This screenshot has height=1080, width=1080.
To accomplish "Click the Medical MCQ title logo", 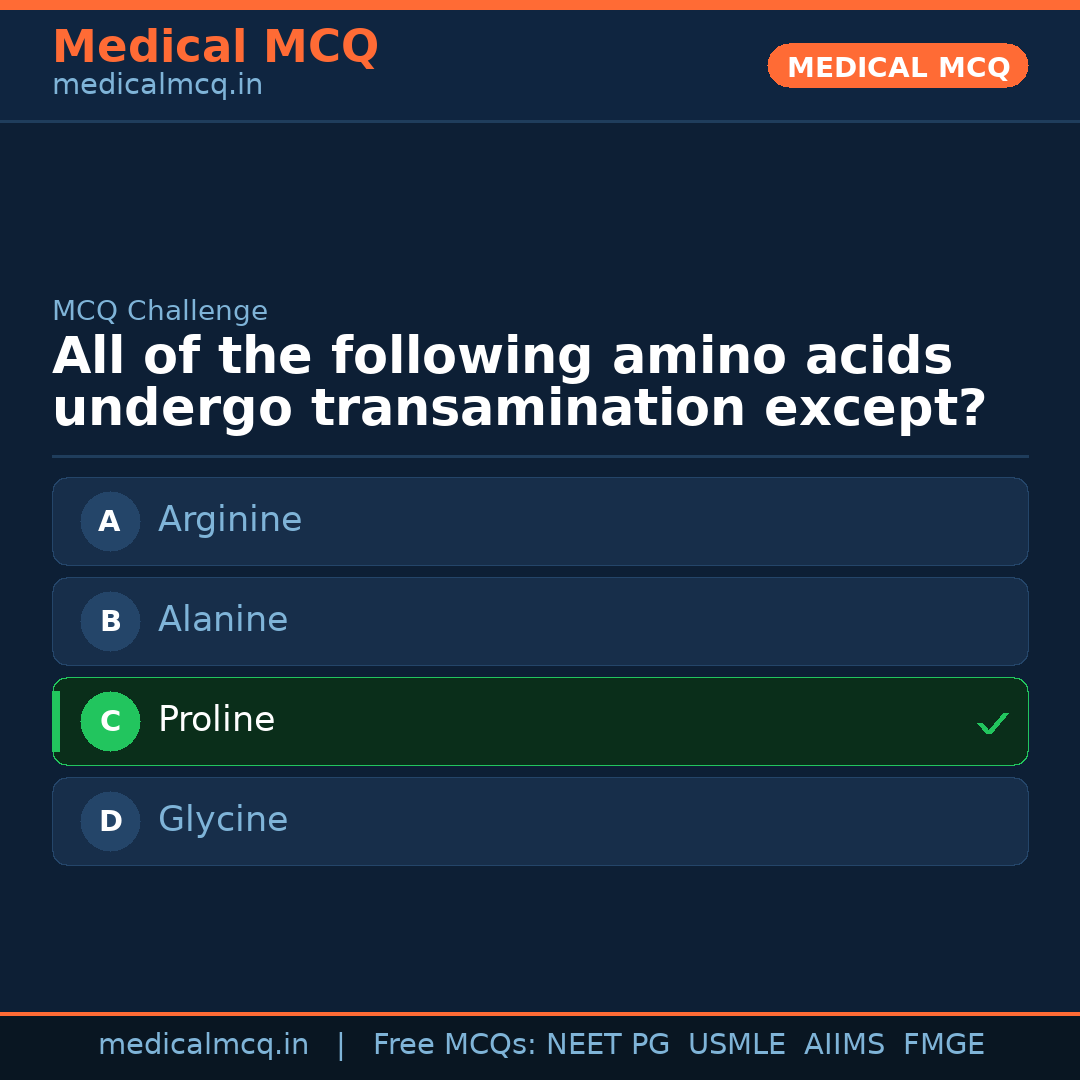I will tap(215, 47).
